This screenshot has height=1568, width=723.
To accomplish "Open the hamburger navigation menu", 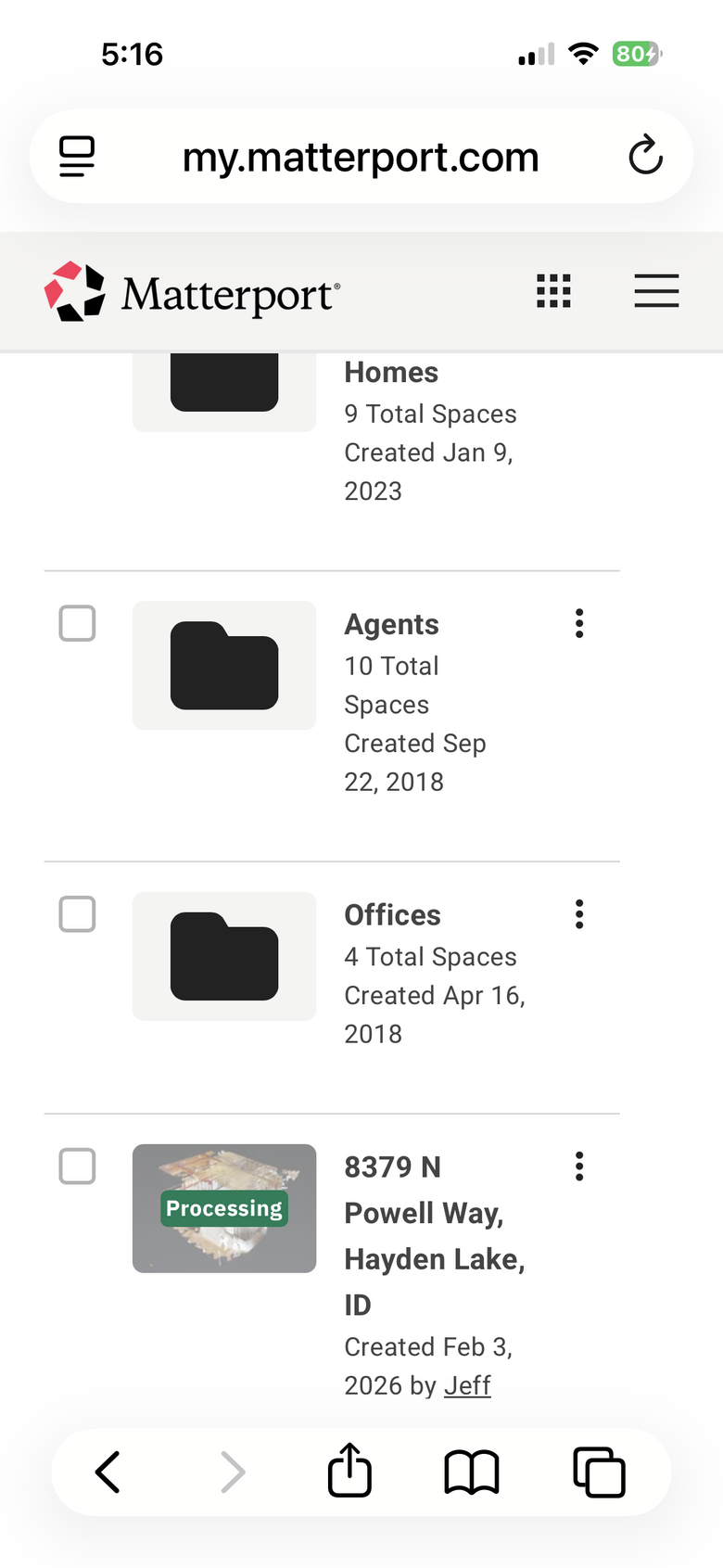I will [656, 291].
